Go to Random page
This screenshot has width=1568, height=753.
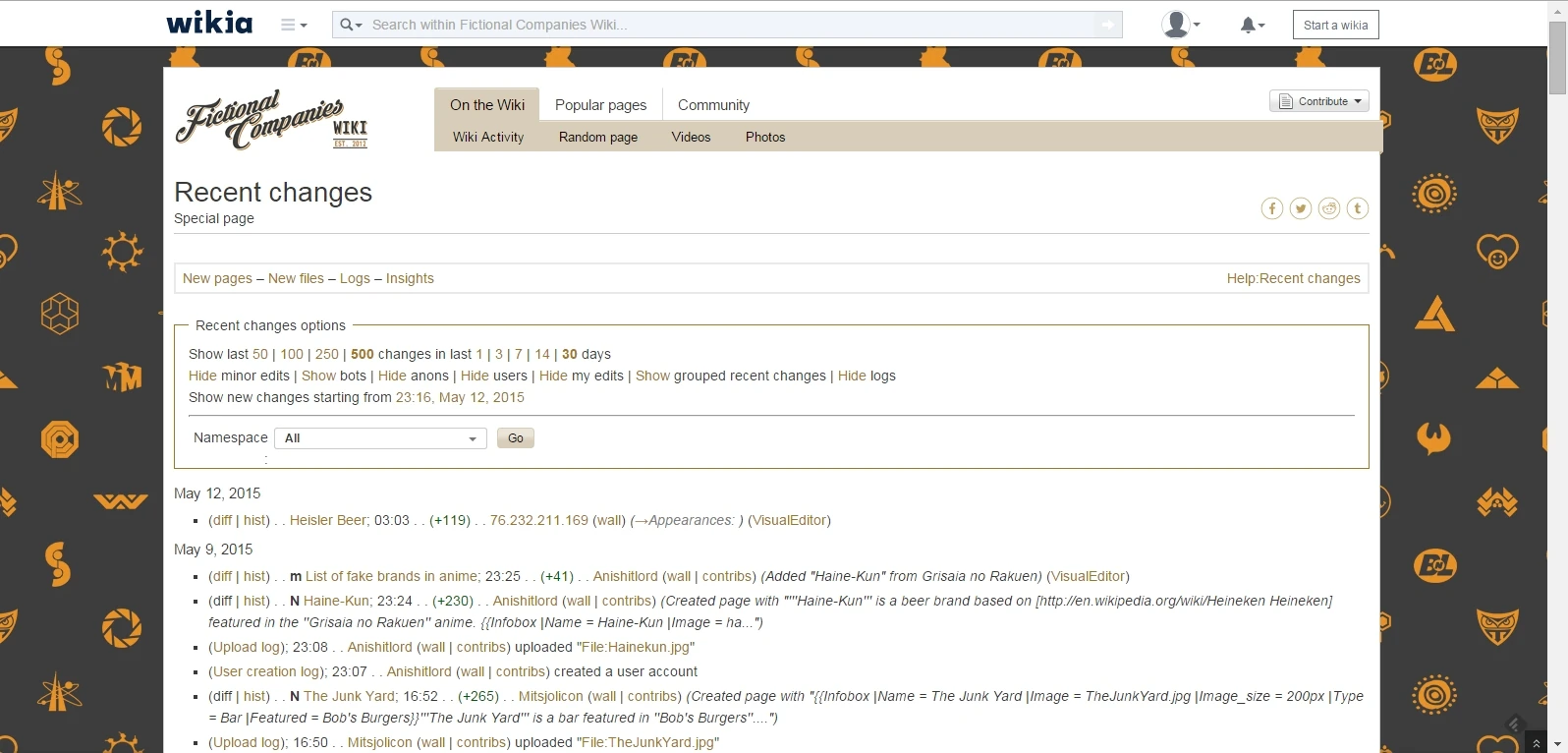[x=598, y=137]
